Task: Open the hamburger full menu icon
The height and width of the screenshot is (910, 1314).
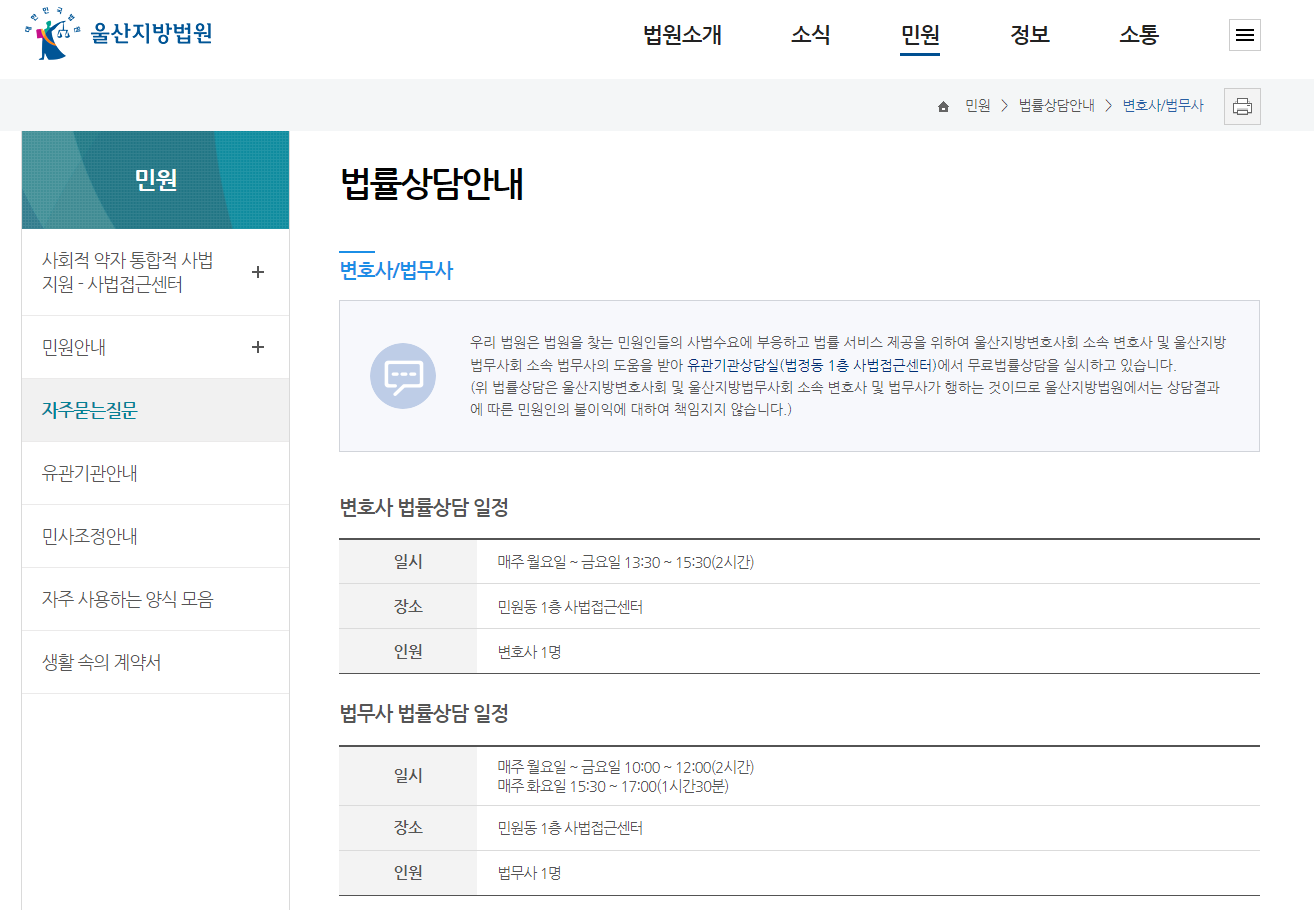Action: (1244, 35)
